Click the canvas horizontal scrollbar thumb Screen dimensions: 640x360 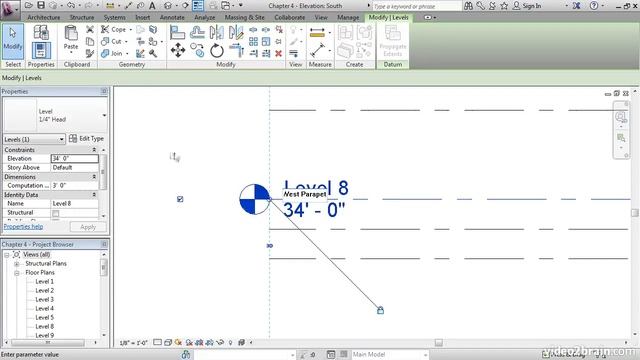439,342
